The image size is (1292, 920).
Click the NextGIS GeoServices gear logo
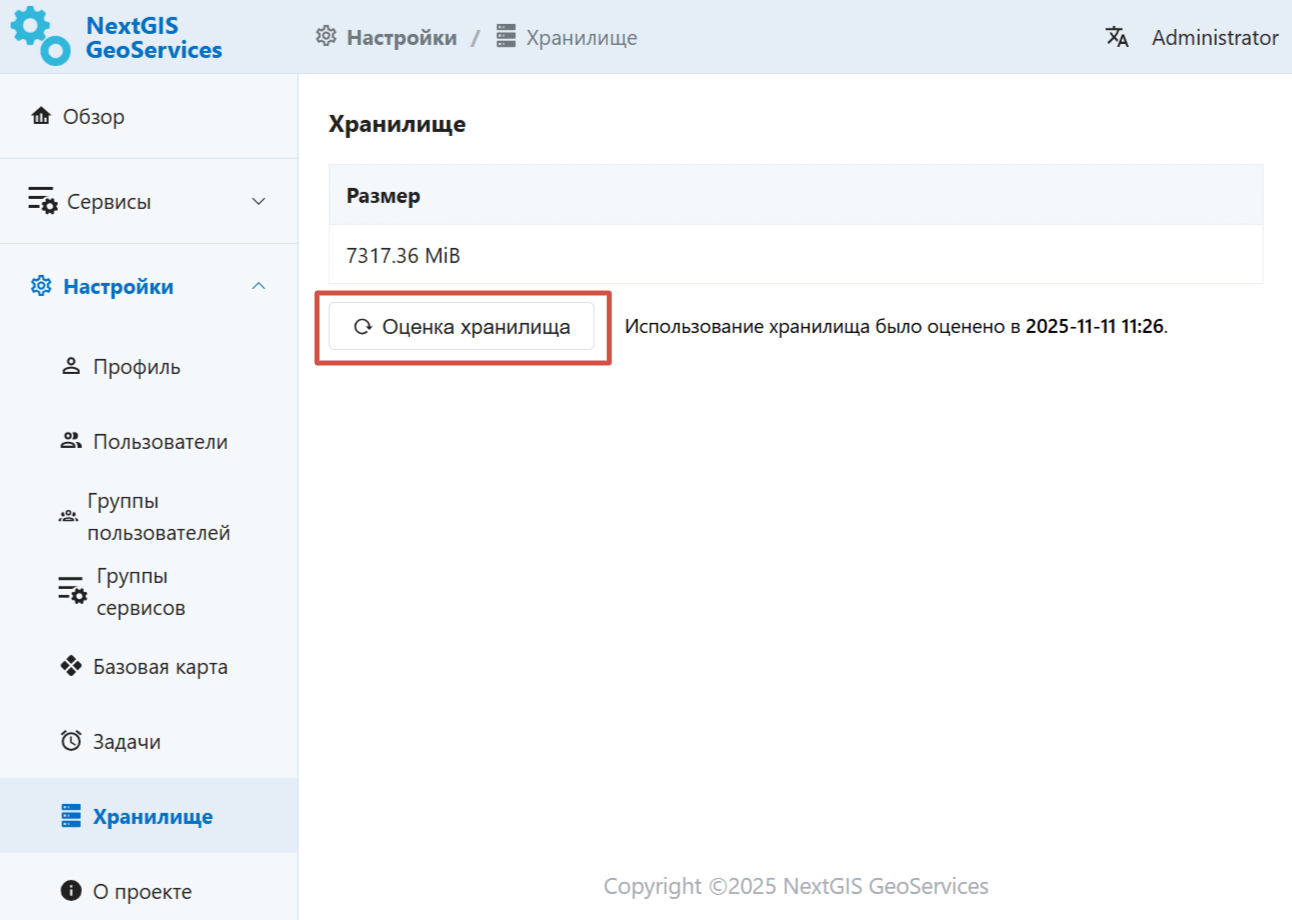click(40, 36)
